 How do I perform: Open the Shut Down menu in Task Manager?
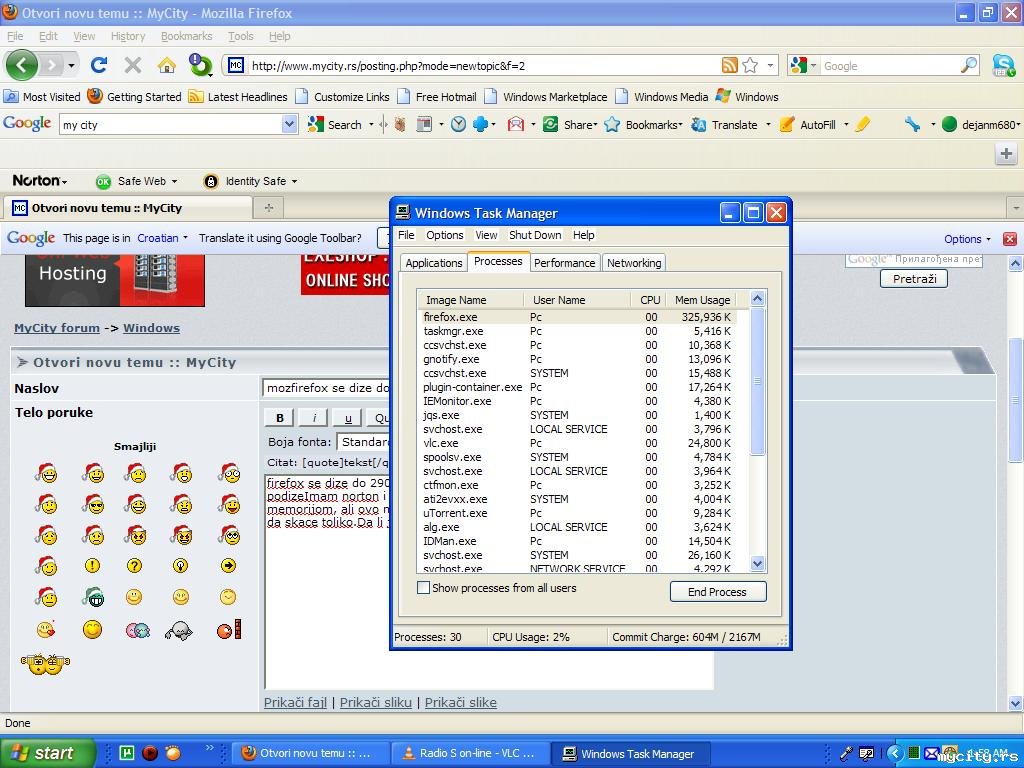pyautogui.click(x=535, y=235)
